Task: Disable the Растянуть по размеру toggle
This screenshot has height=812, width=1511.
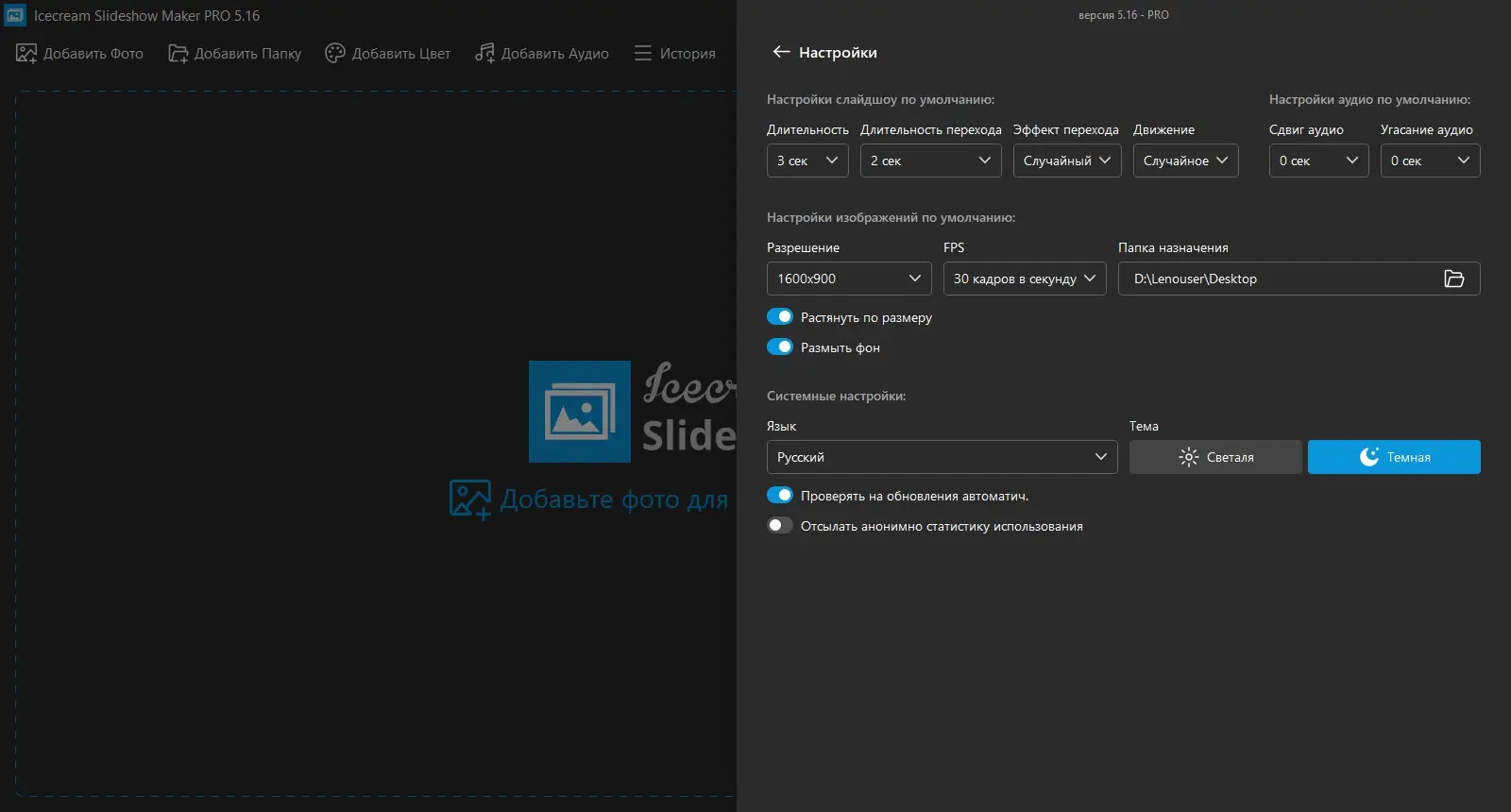Action: point(780,317)
